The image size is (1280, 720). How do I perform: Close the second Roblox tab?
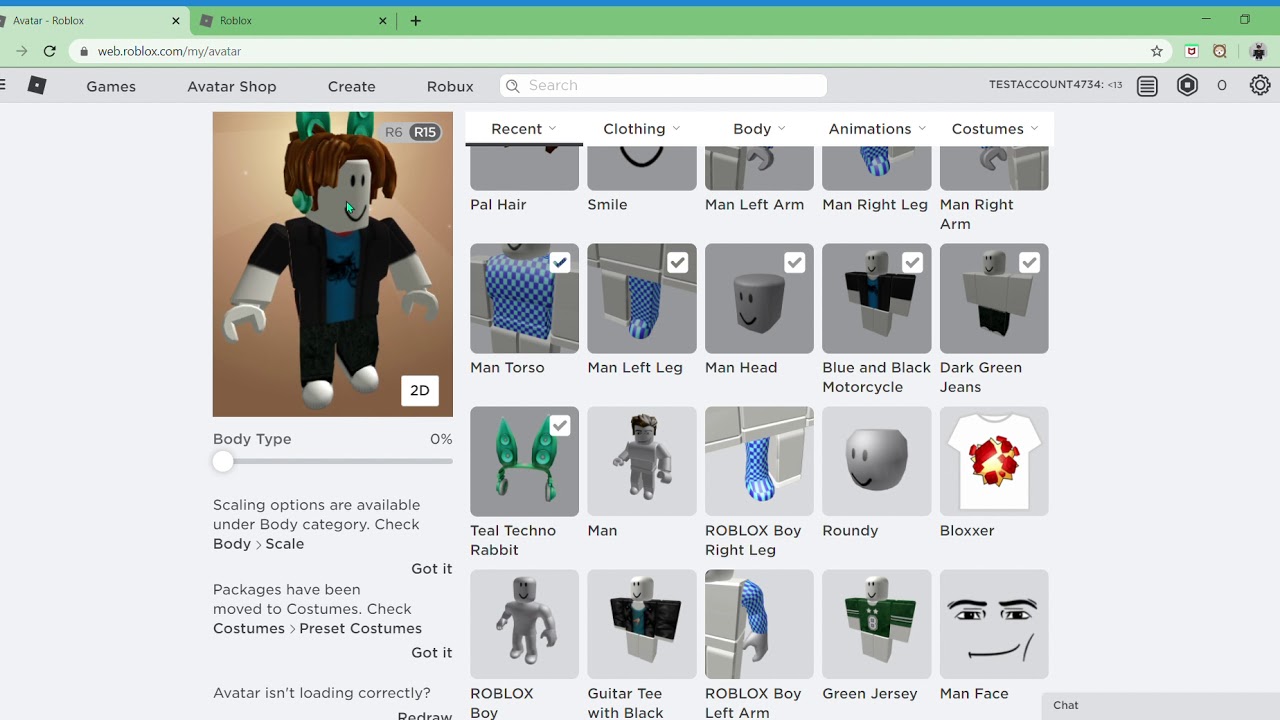coord(383,20)
